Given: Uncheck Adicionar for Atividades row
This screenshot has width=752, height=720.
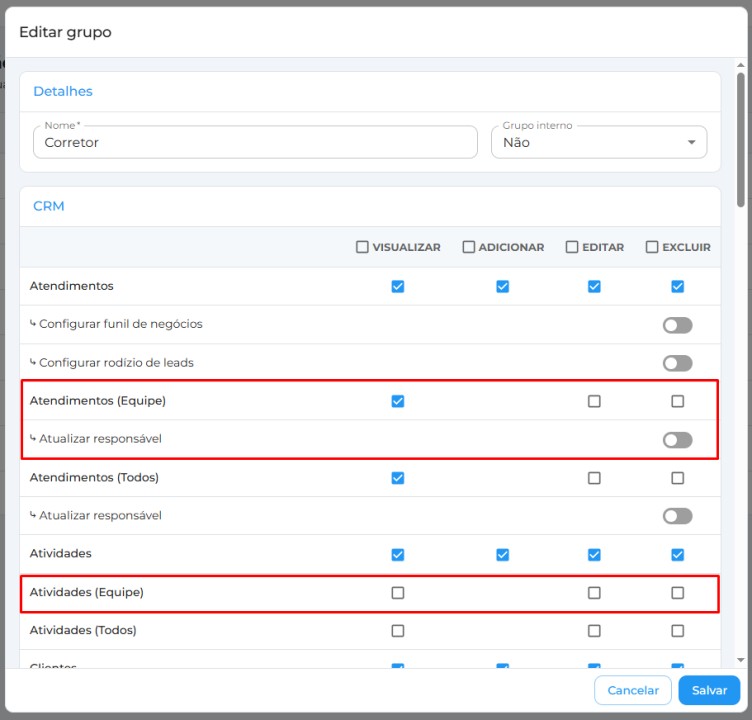Looking at the screenshot, I should 502,554.
